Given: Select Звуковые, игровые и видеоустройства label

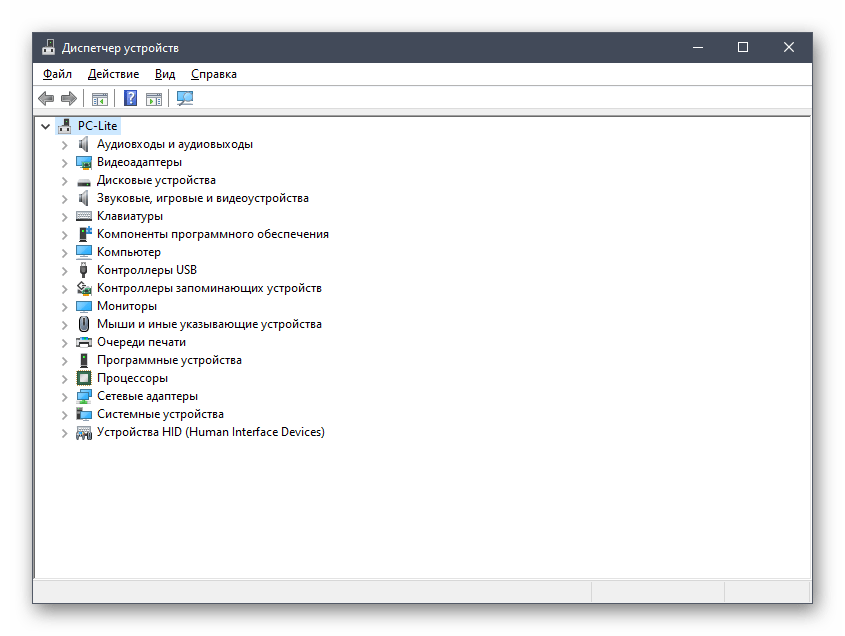Looking at the screenshot, I should [x=203, y=198].
